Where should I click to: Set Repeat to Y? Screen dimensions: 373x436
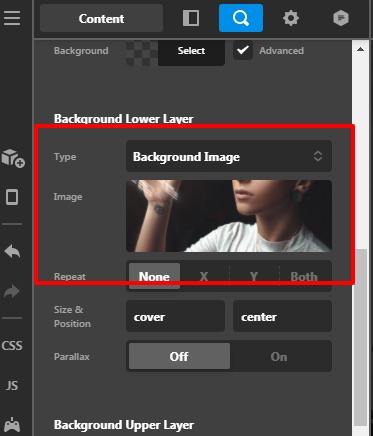pos(254,276)
